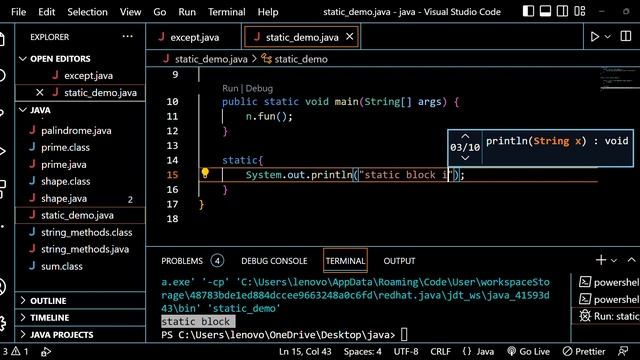Select the first powershell terminal
Screen dimensions: 640x360
click(609, 282)
